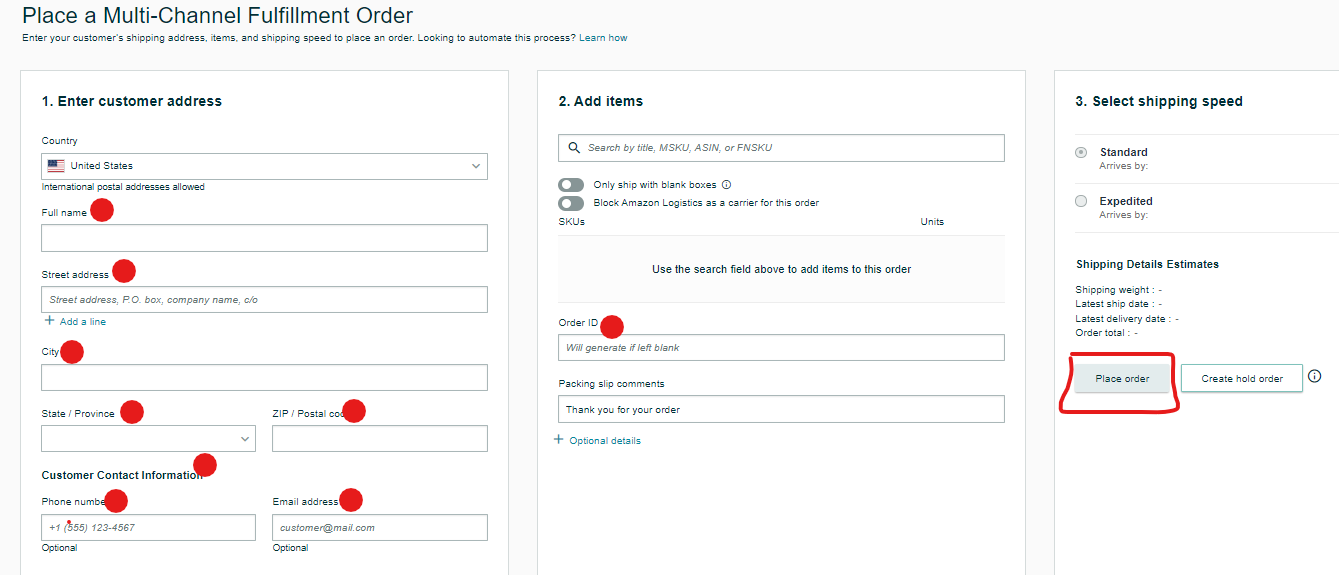The image size is (1339, 575).
Task: Click the info icon next to blank boxes
Action: click(x=727, y=185)
